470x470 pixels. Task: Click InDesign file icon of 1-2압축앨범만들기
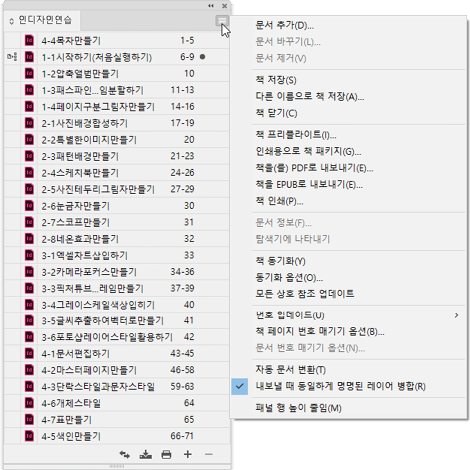[x=29, y=73]
